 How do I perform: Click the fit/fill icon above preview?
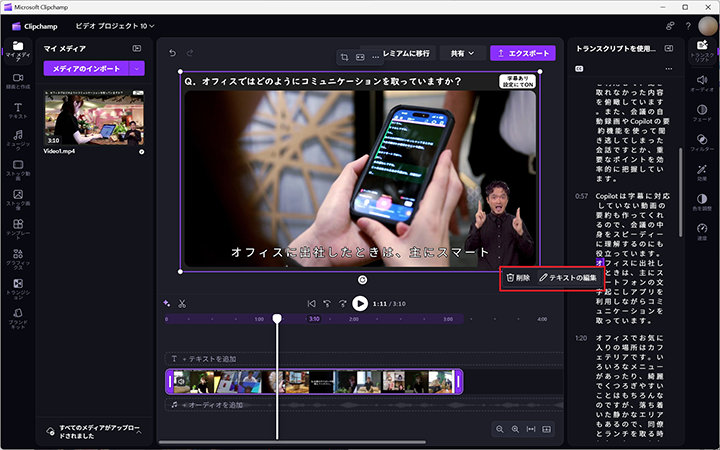[x=360, y=57]
